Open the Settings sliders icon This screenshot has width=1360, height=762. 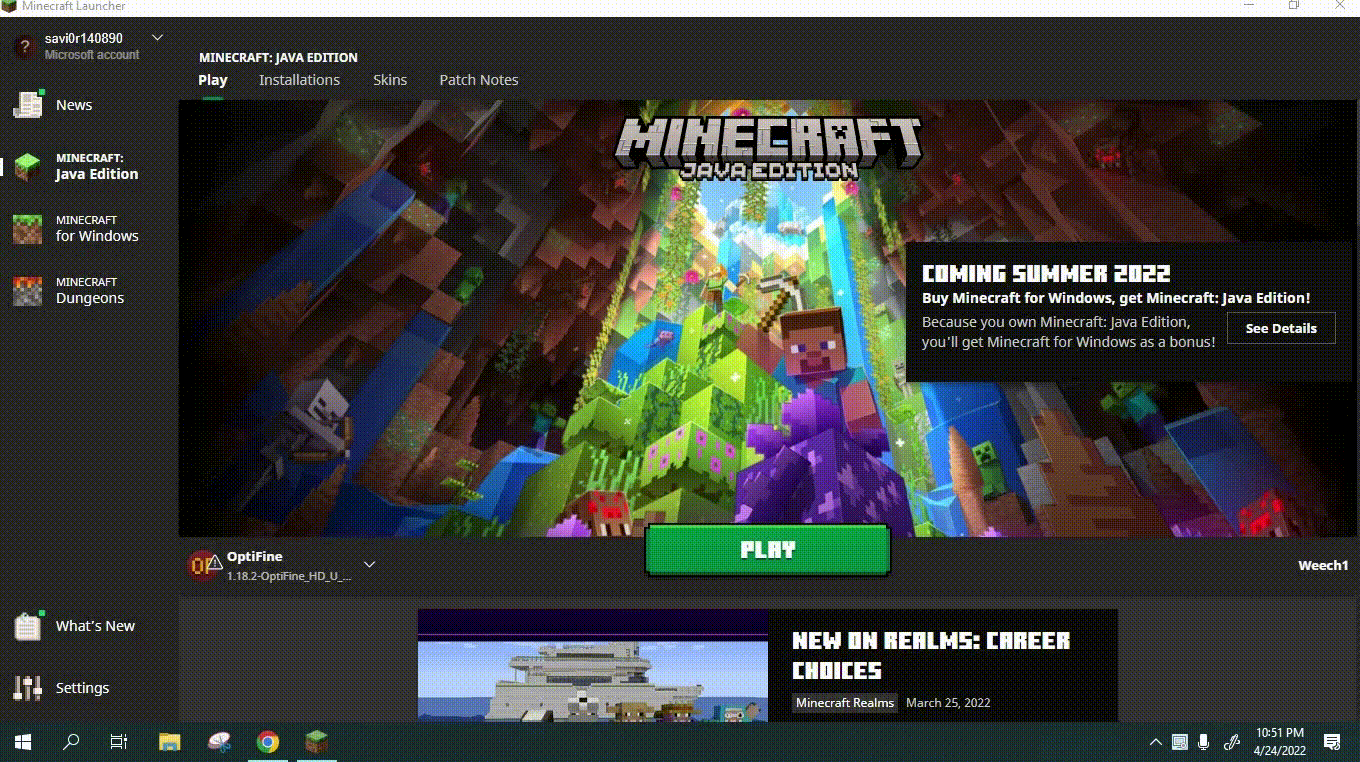27,688
